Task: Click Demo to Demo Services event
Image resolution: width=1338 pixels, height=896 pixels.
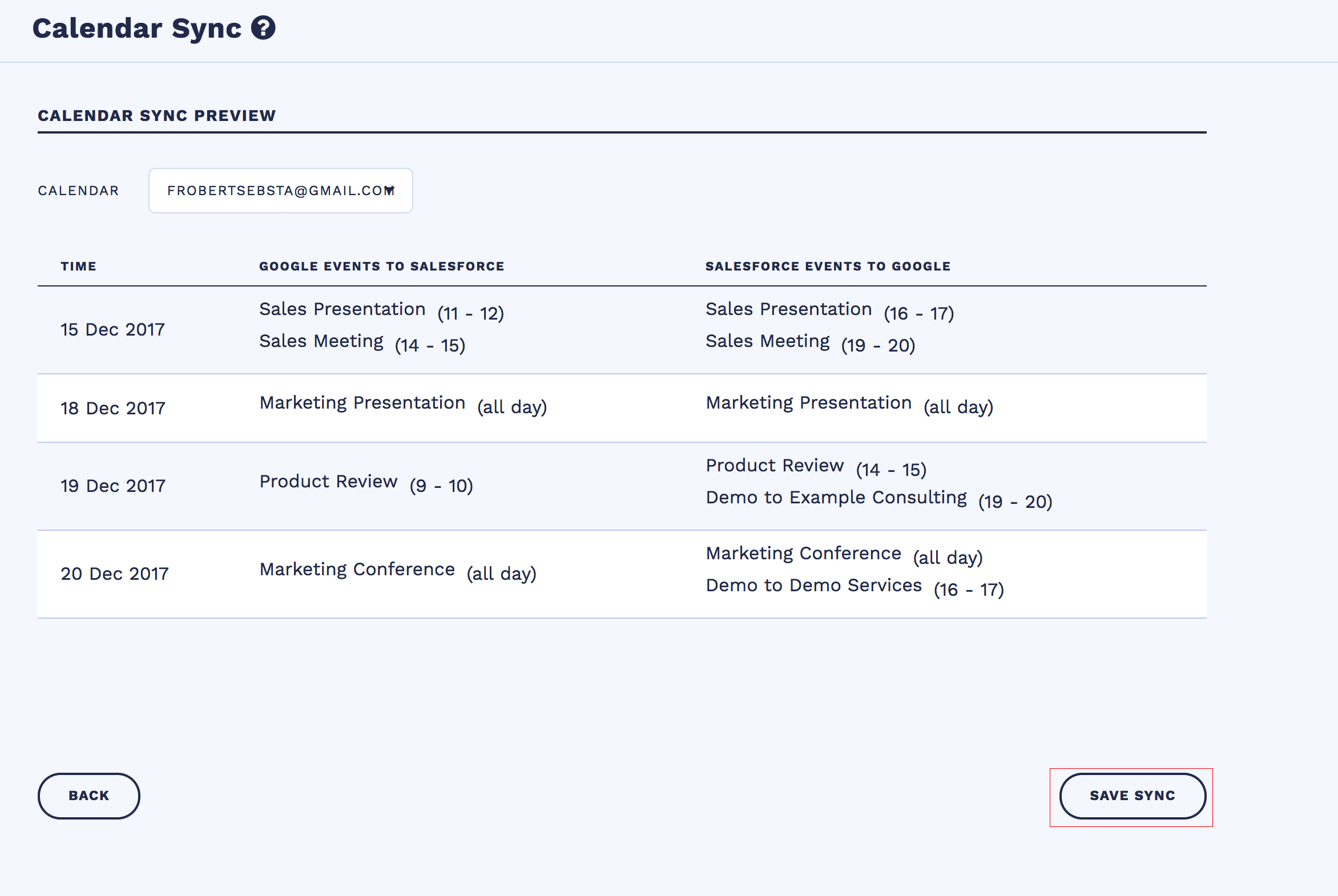Action: [854, 587]
